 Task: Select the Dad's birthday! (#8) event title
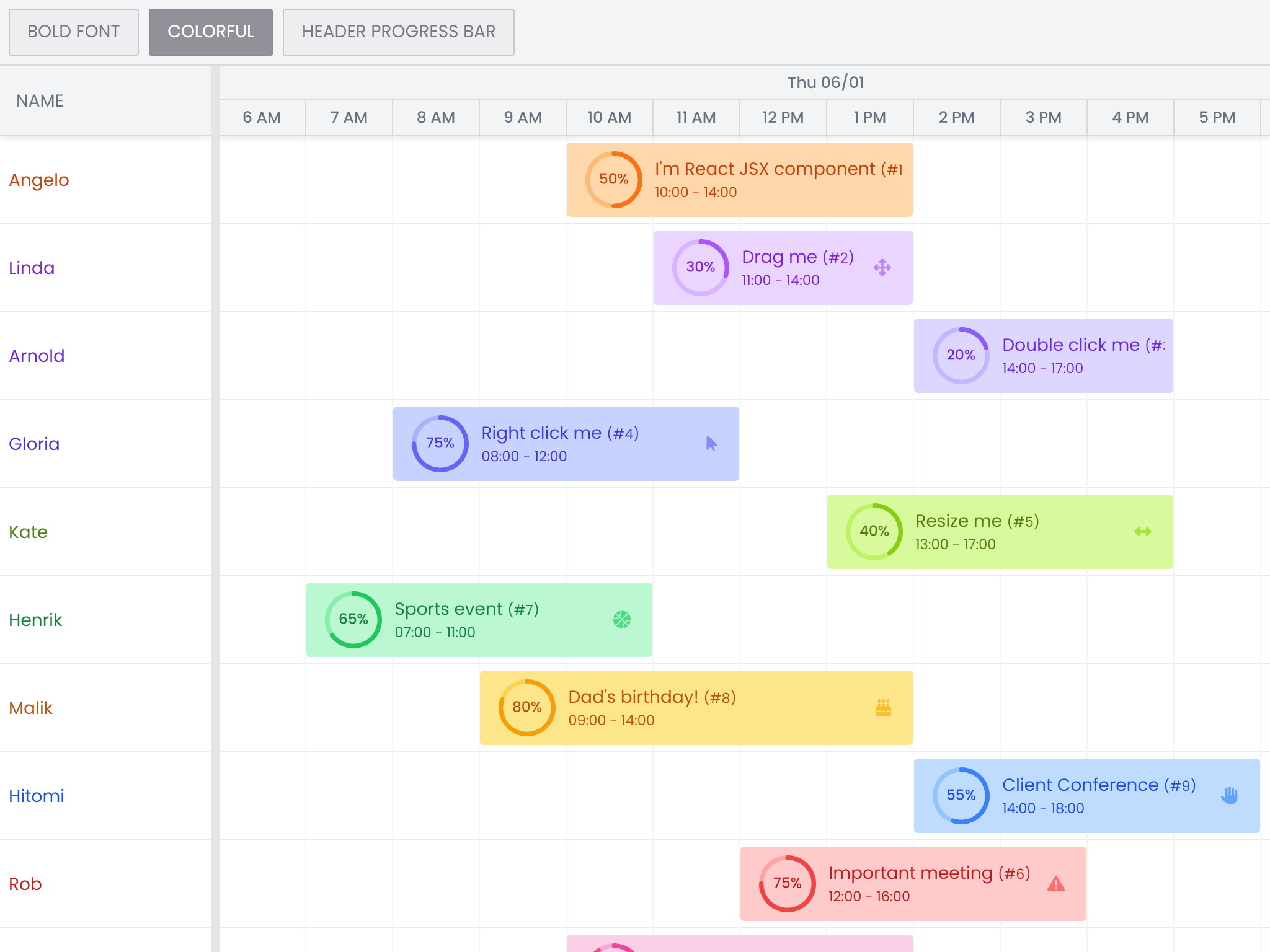652,697
